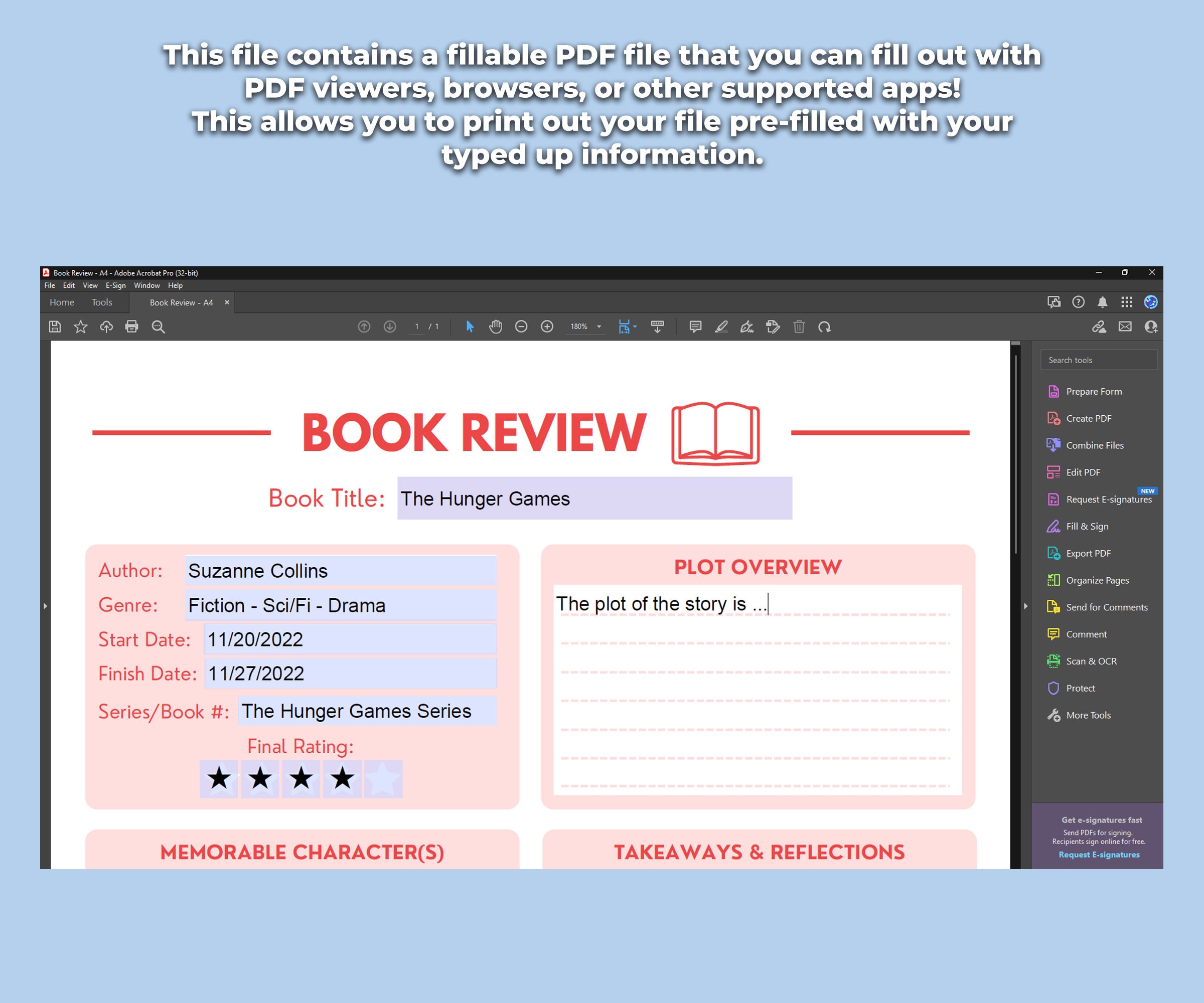The width and height of the screenshot is (1204, 1003).
Task: Click the Plot Overview text area
Action: pos(758,690)
